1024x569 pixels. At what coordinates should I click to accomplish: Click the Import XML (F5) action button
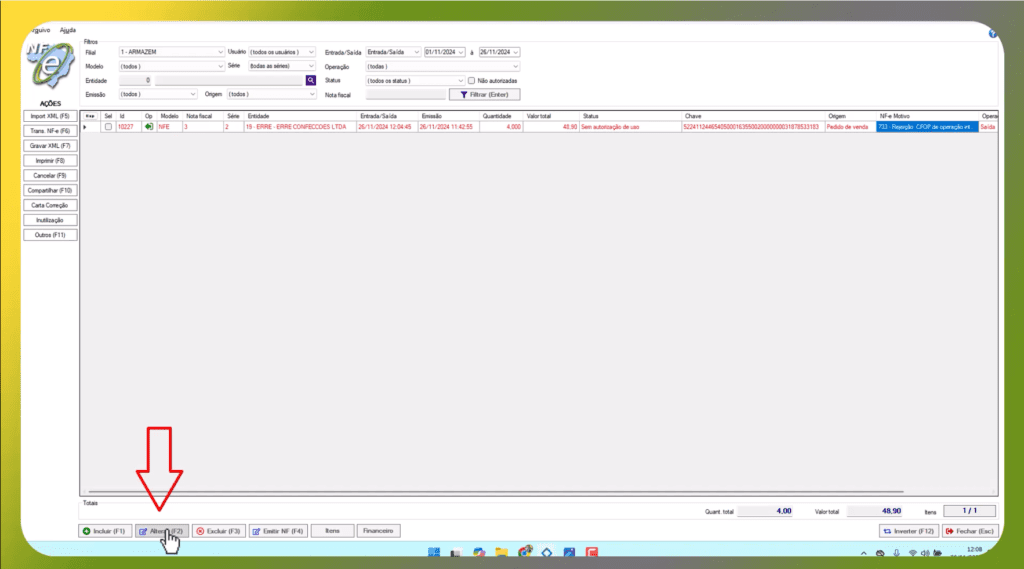[50, 117]
